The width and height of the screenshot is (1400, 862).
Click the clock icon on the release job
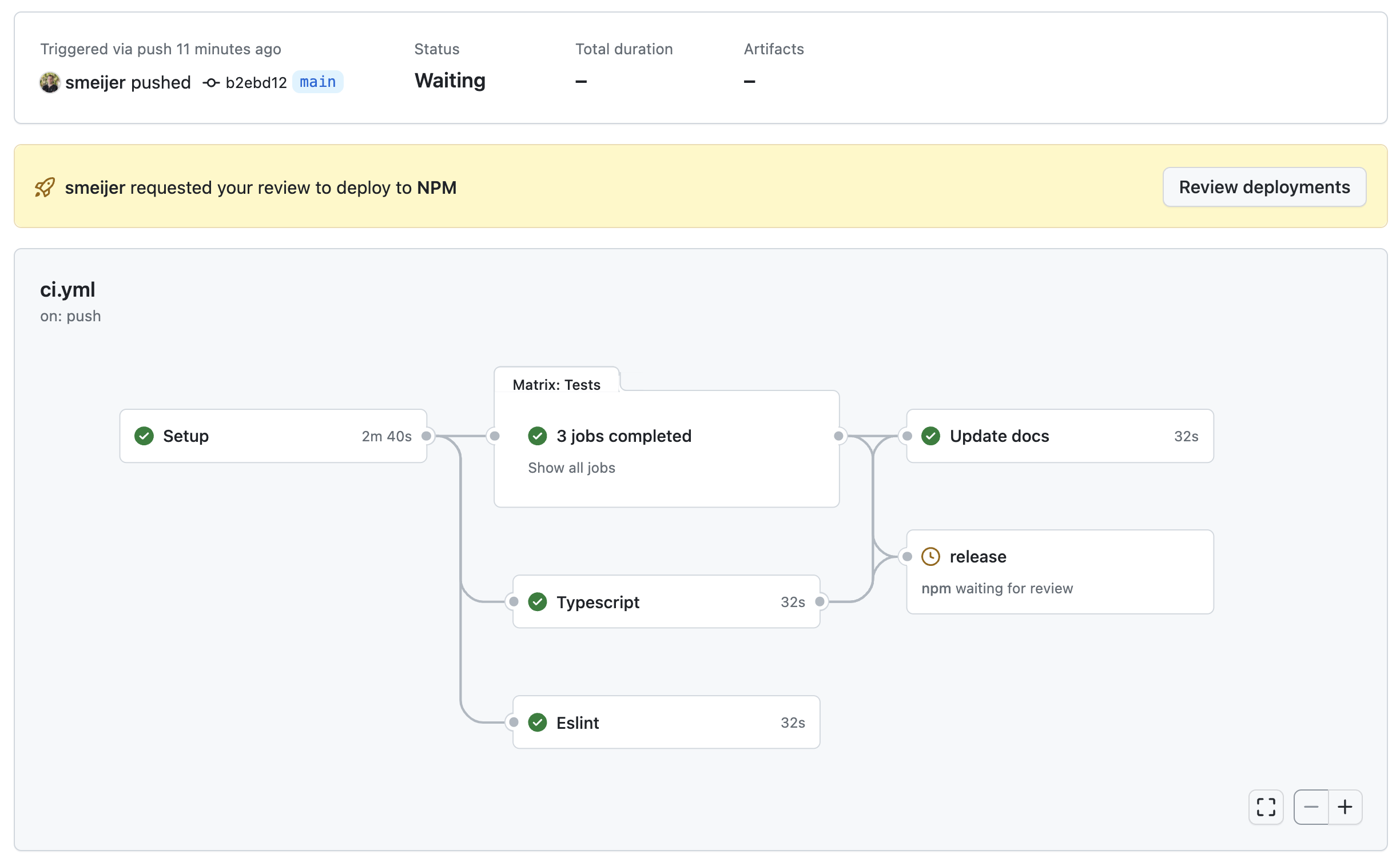pyautogui.click(x=931, y=556)
